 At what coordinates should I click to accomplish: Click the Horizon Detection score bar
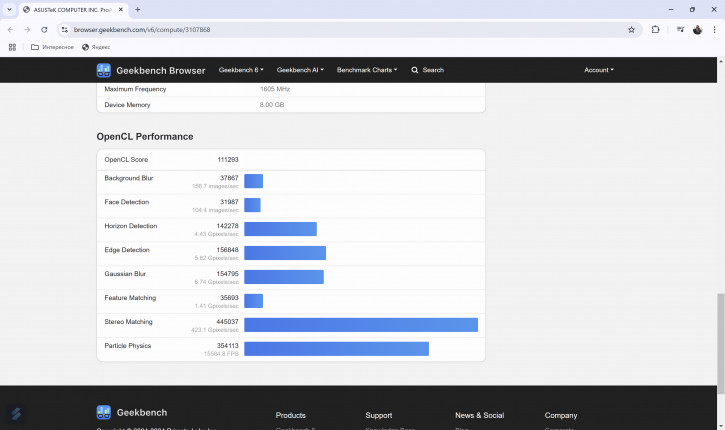(280, 229)
